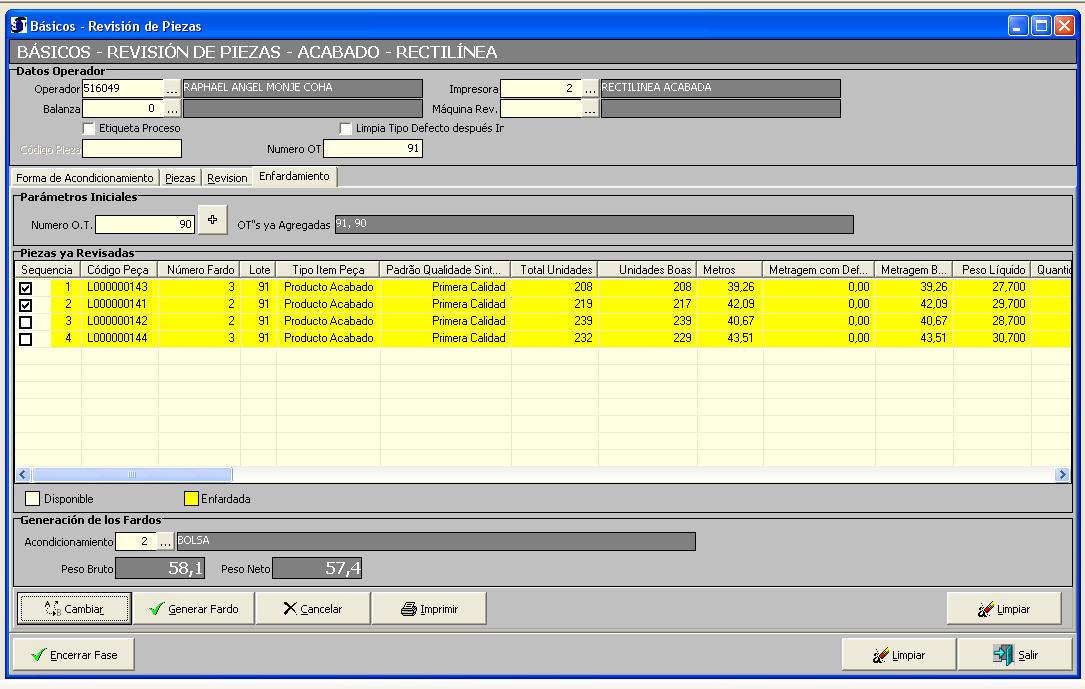This screenshot has height=689, width=1085.
Task: Click Salir exit door button
Action: (1014, 655)
